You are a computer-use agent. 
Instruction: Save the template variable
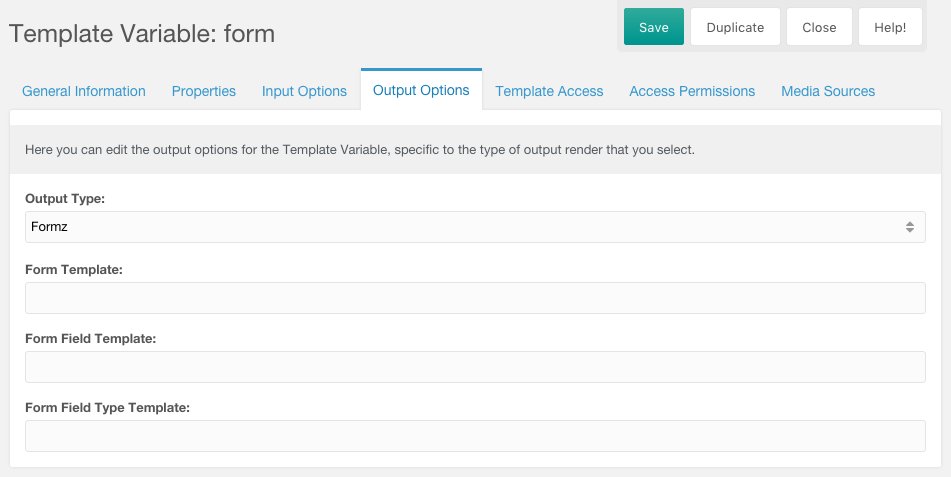[654, 27]
